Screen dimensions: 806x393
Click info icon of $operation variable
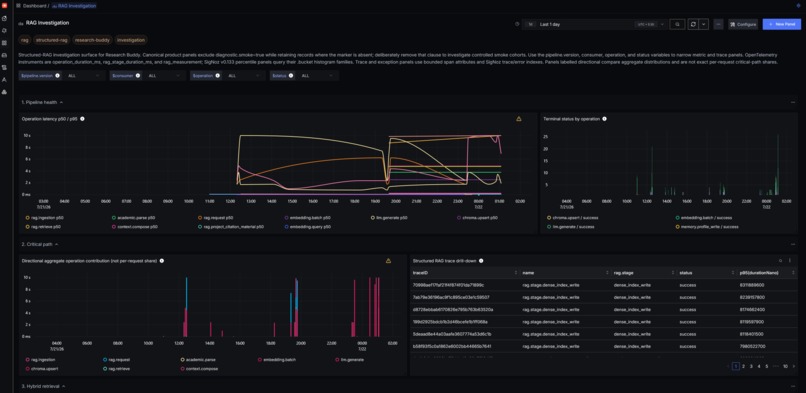tap(218, 76)
